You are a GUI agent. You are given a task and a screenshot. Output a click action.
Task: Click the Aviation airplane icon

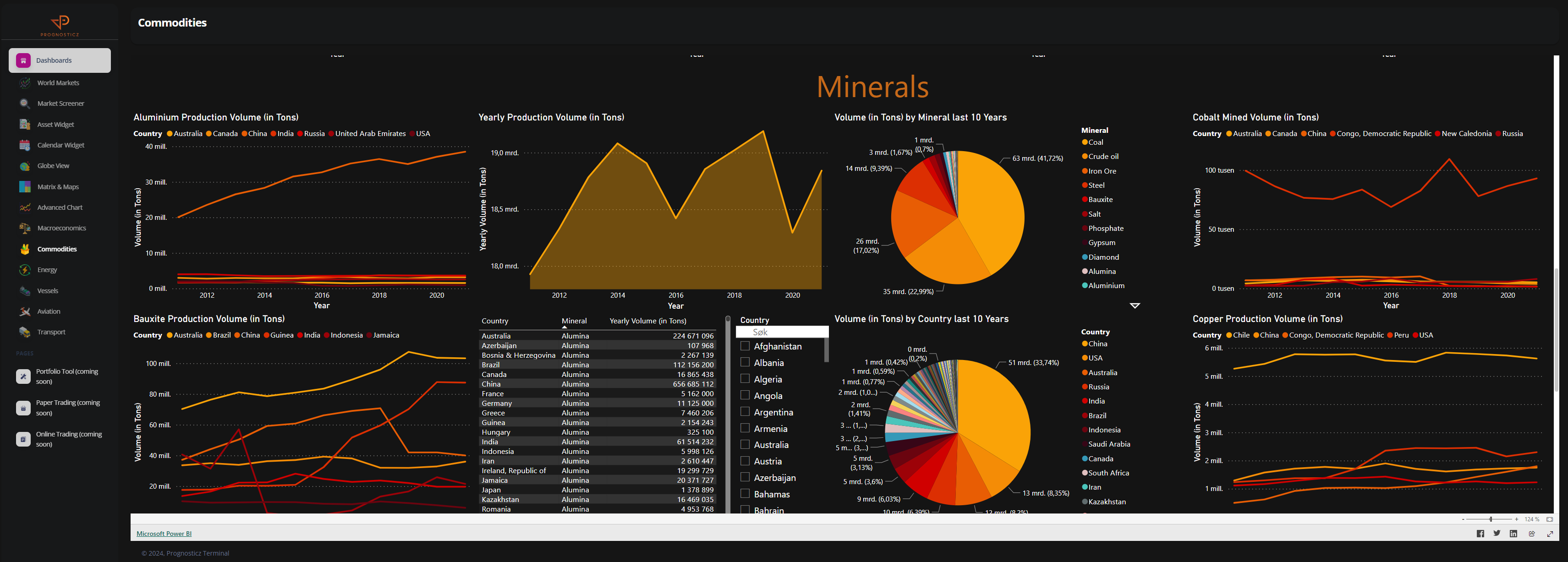(x=24, y=311)
